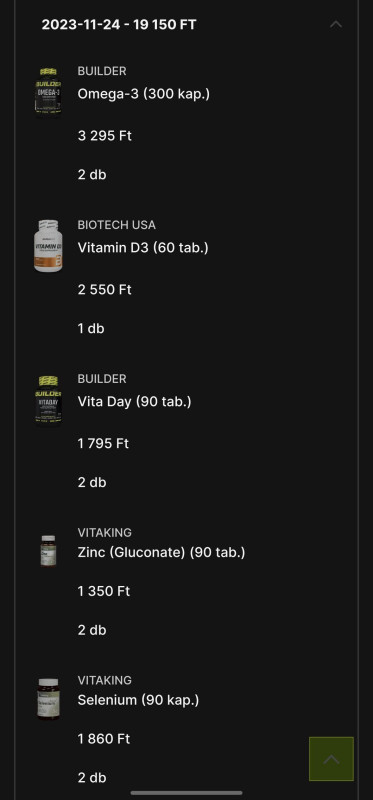Image resolution: width=373 pixels, height=800 pixels.
Task: Select the BUILDER brand label above Vita Day
Action: (102, 379)
